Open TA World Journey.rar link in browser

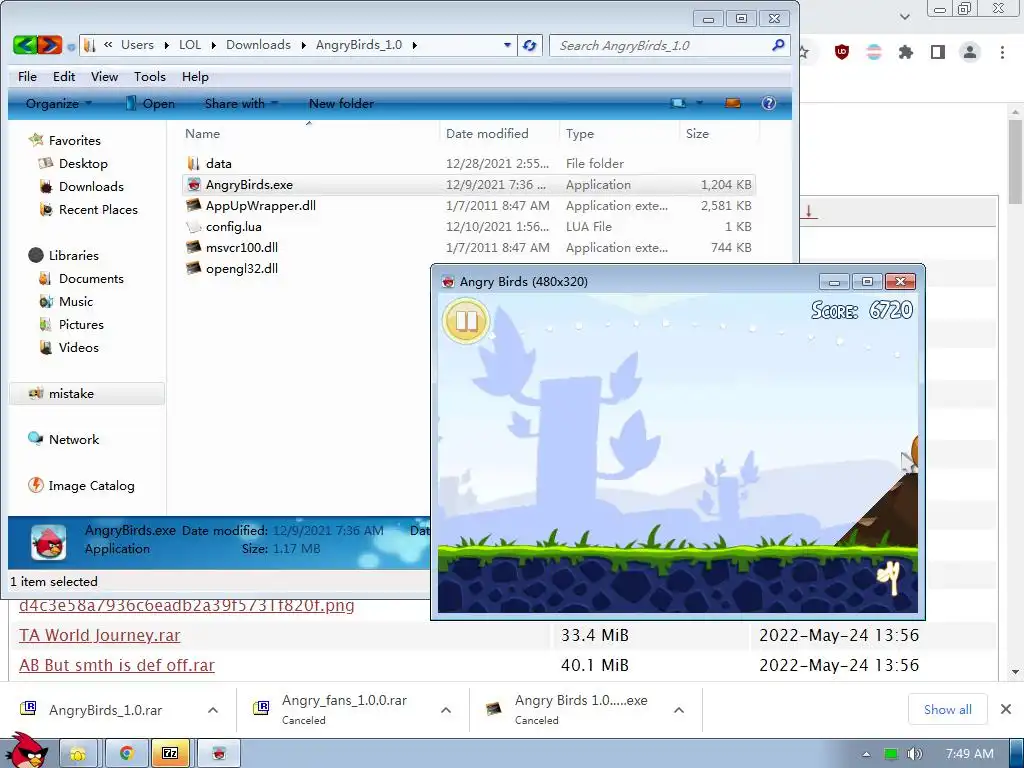(x=99, y=635)
